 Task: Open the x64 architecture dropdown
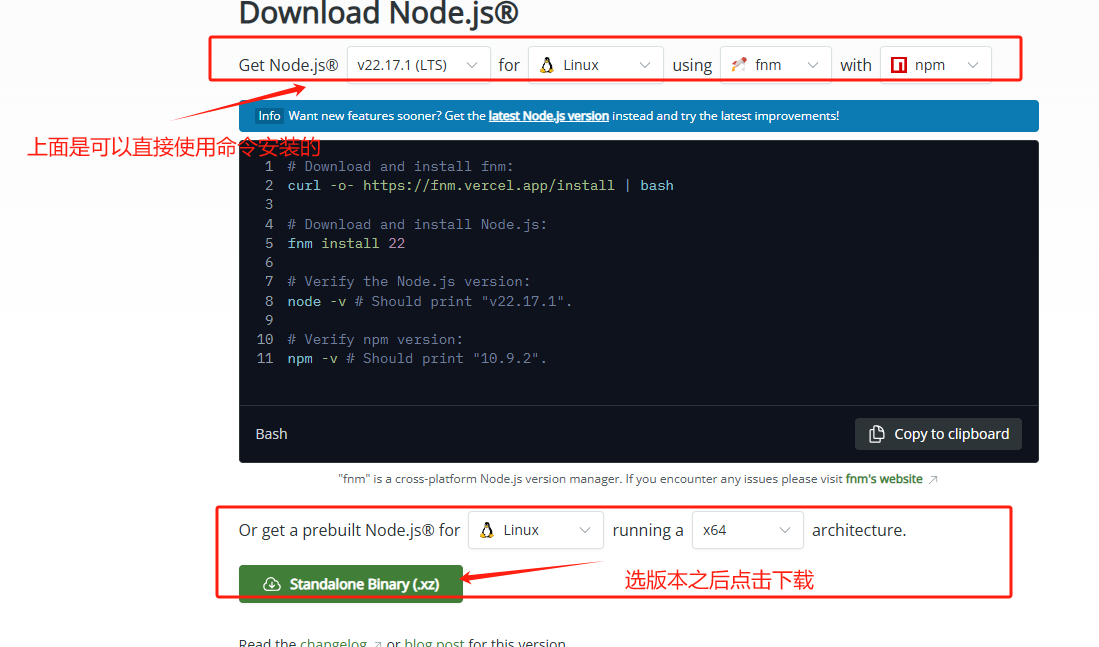(x=747, y=530)
